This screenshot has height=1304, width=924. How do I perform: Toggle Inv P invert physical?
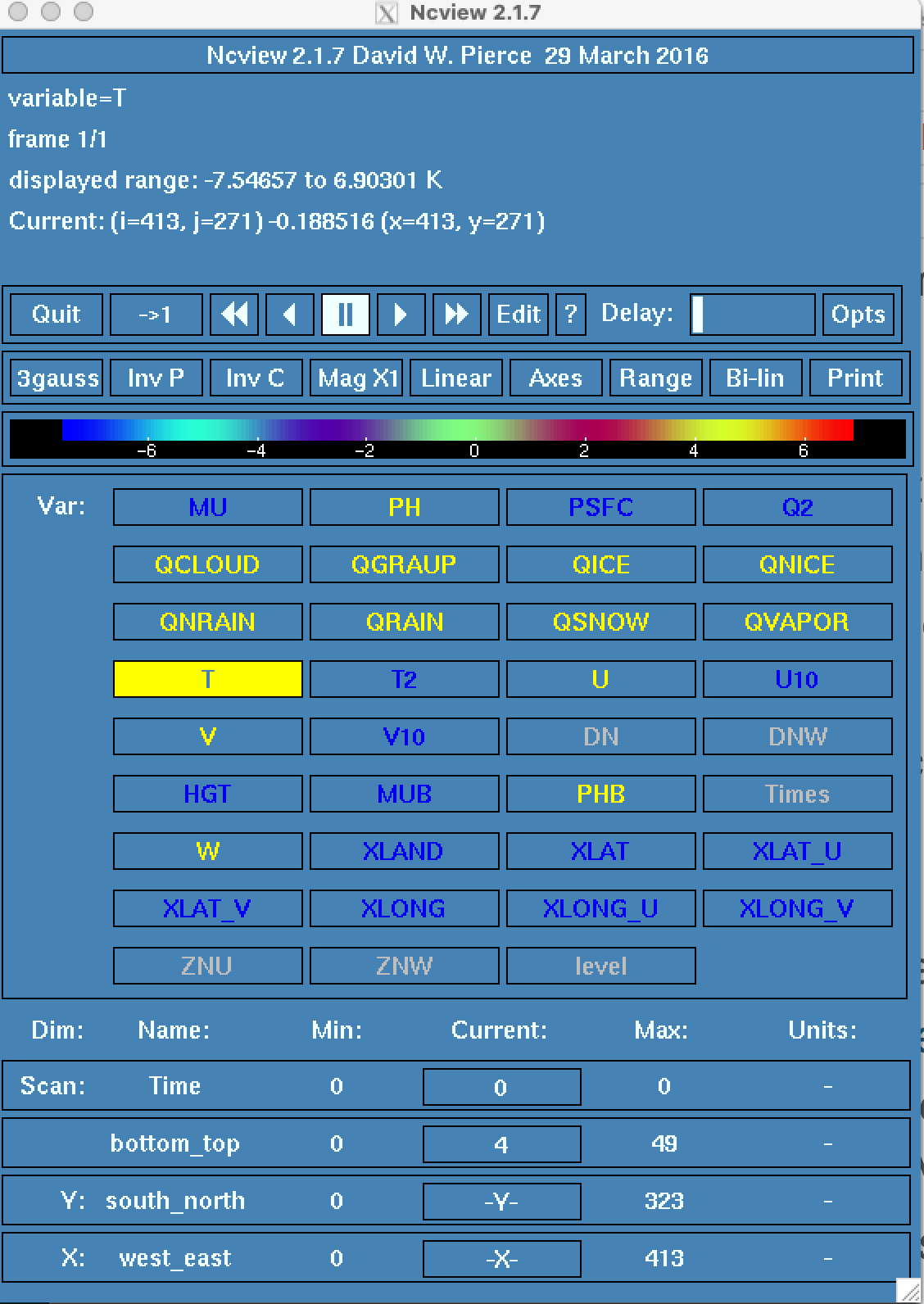156,378
